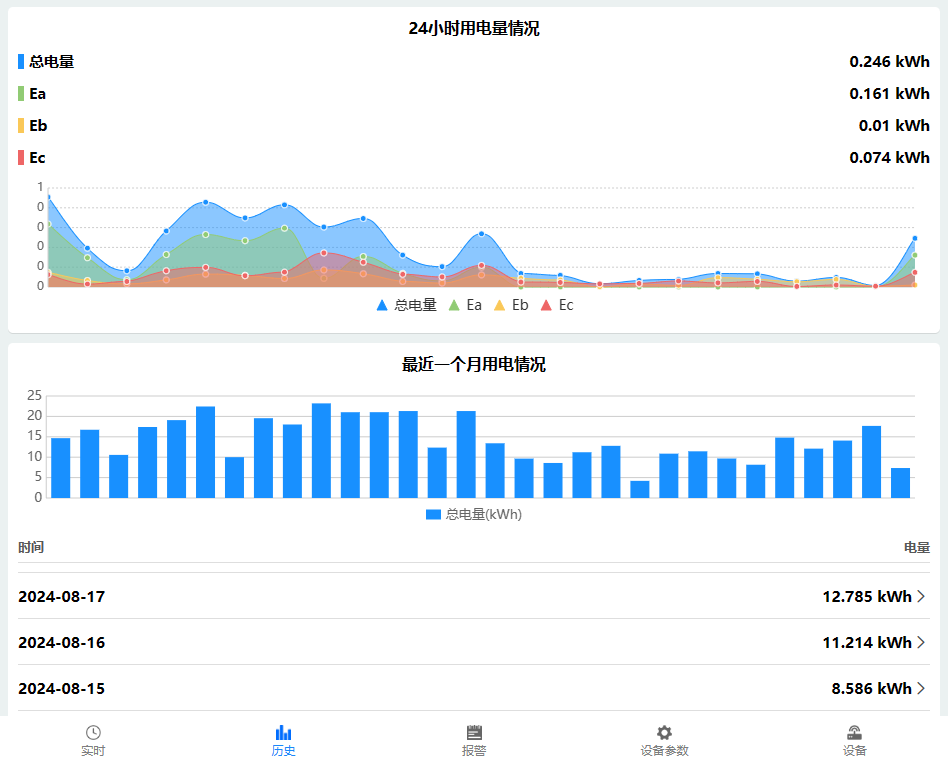The height and width of the screenshot is (765, 948).
Task: Open the 报警 alarm list icon
Action: coord(474,733)
